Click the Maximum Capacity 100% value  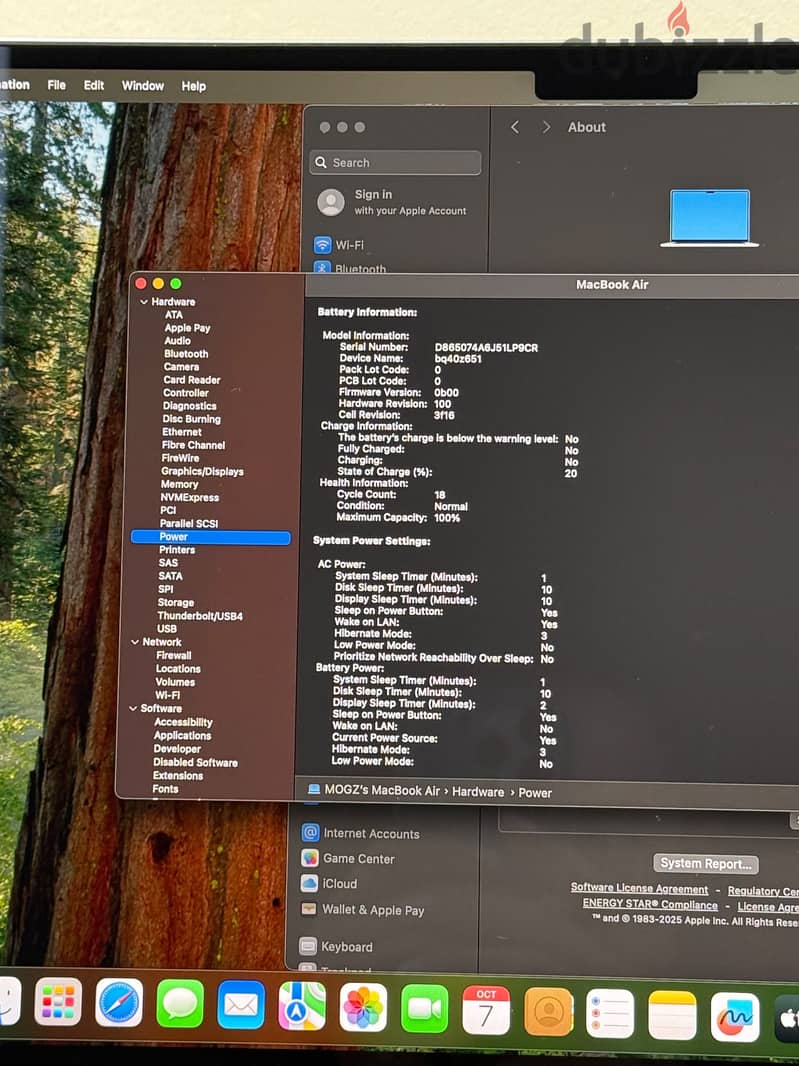[447, 518]
